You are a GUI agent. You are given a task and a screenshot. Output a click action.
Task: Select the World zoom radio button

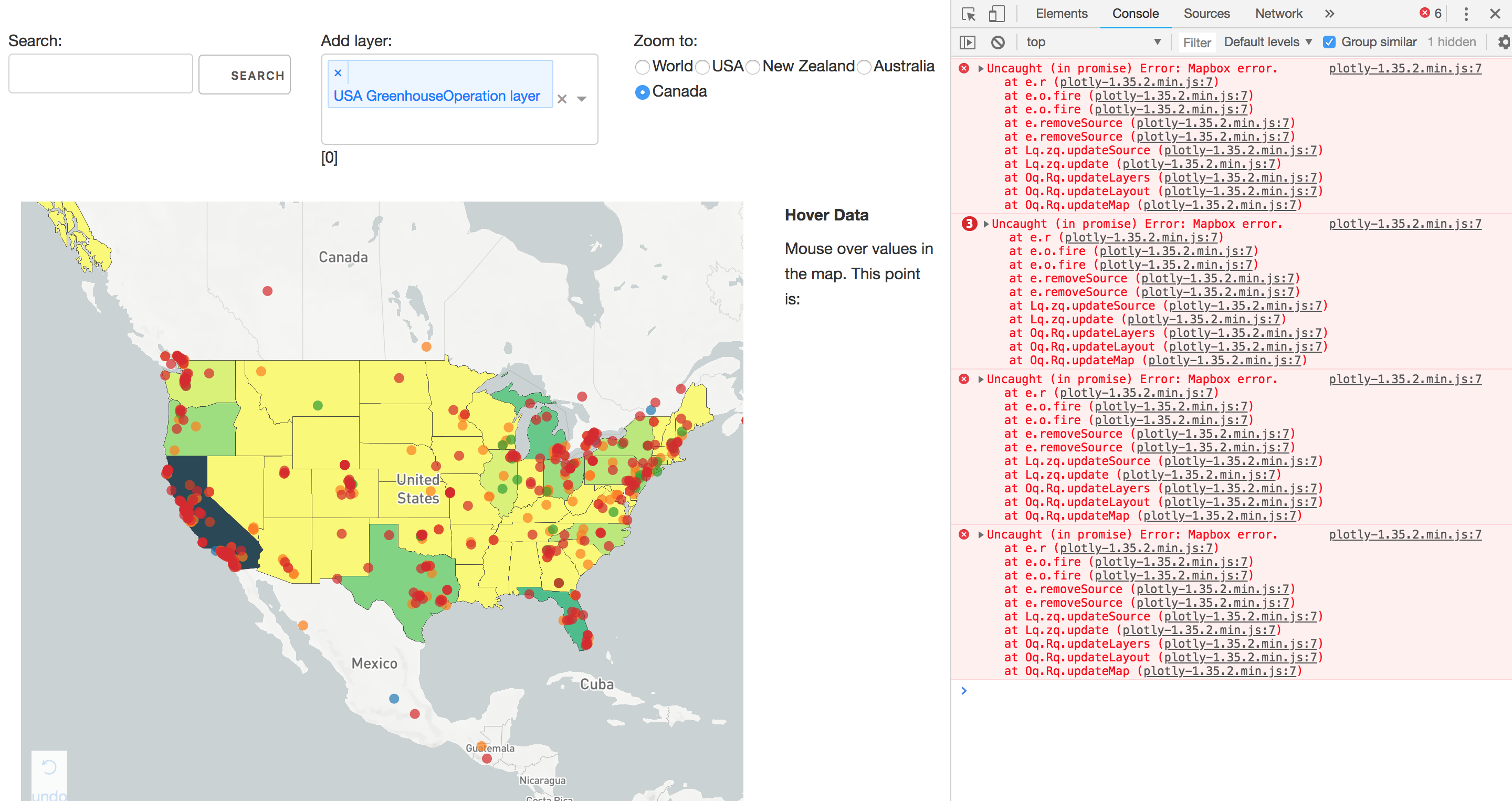pos(643,67)
